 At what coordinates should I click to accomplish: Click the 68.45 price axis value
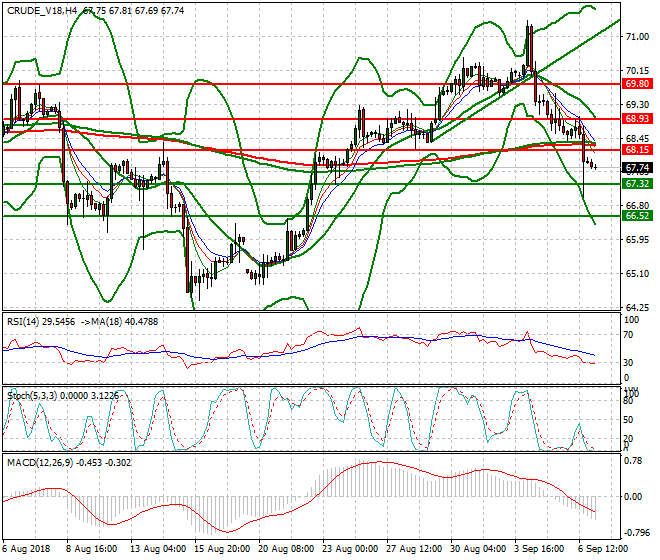point(637,139)
